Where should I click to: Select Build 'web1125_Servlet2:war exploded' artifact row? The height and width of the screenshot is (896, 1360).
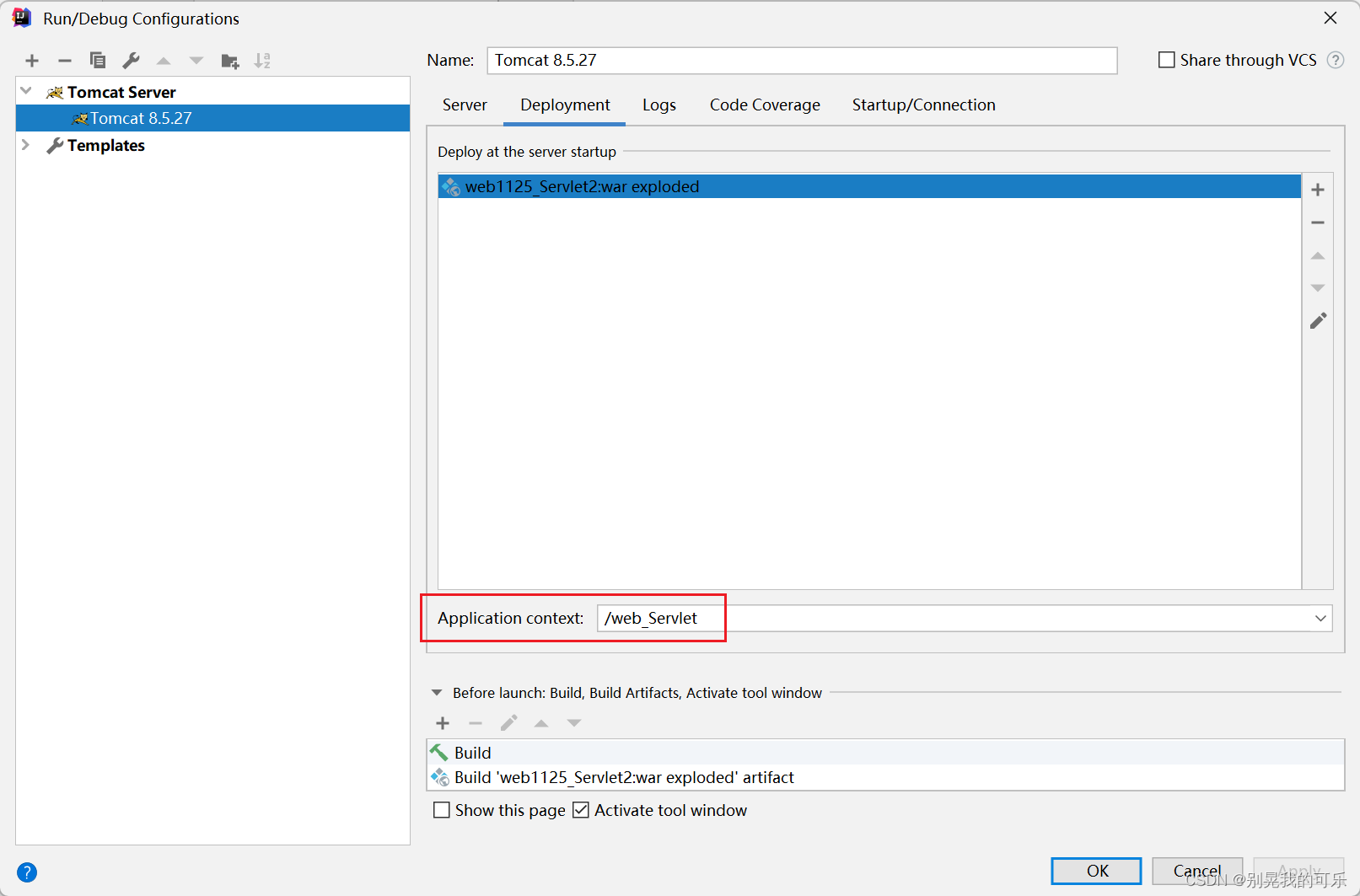(x=885, y=777)
